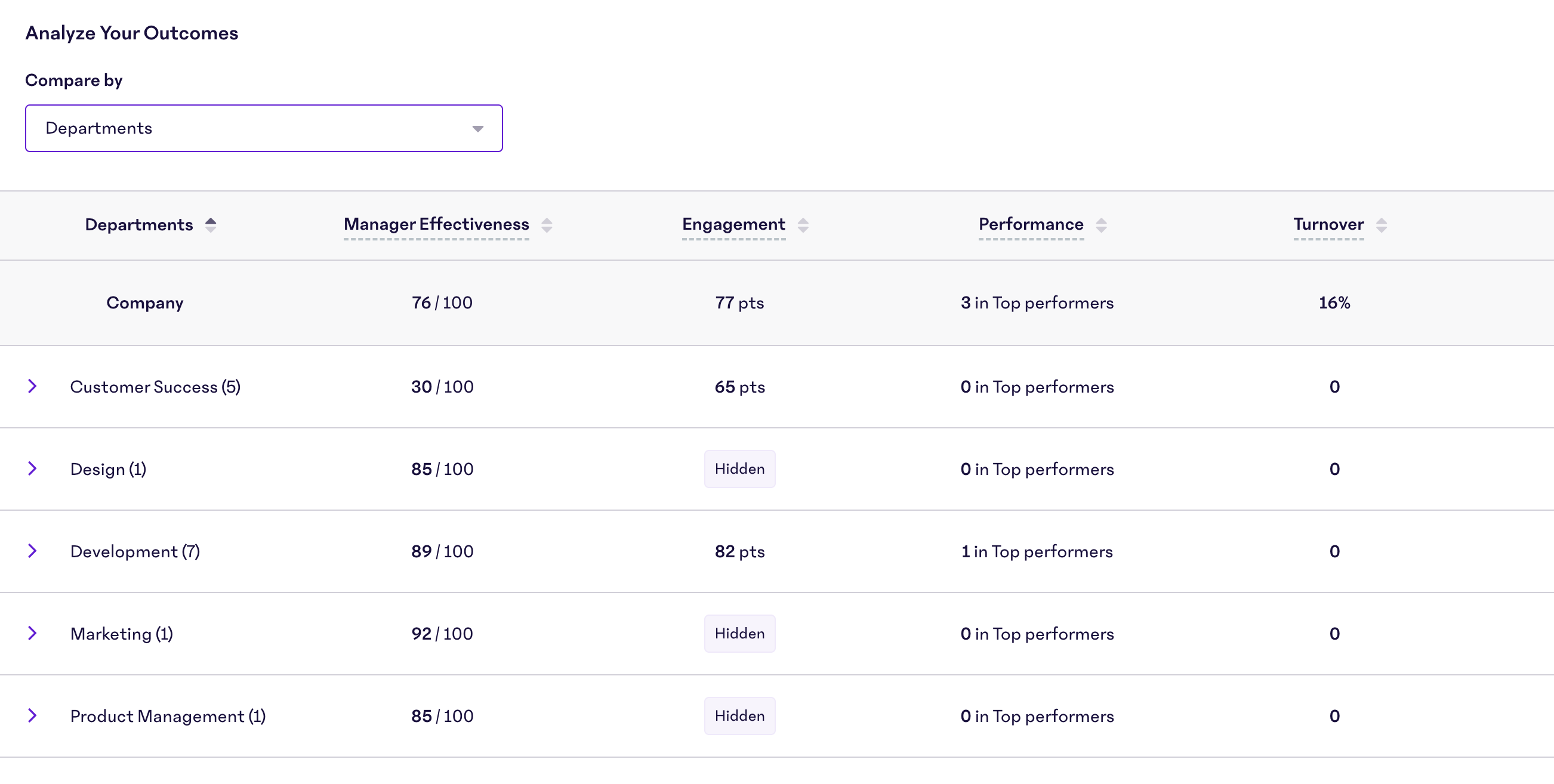The image size is (1554, 784).
Task: Click the Hidden badge in Marketing row
Action: (x=739, y=633)
